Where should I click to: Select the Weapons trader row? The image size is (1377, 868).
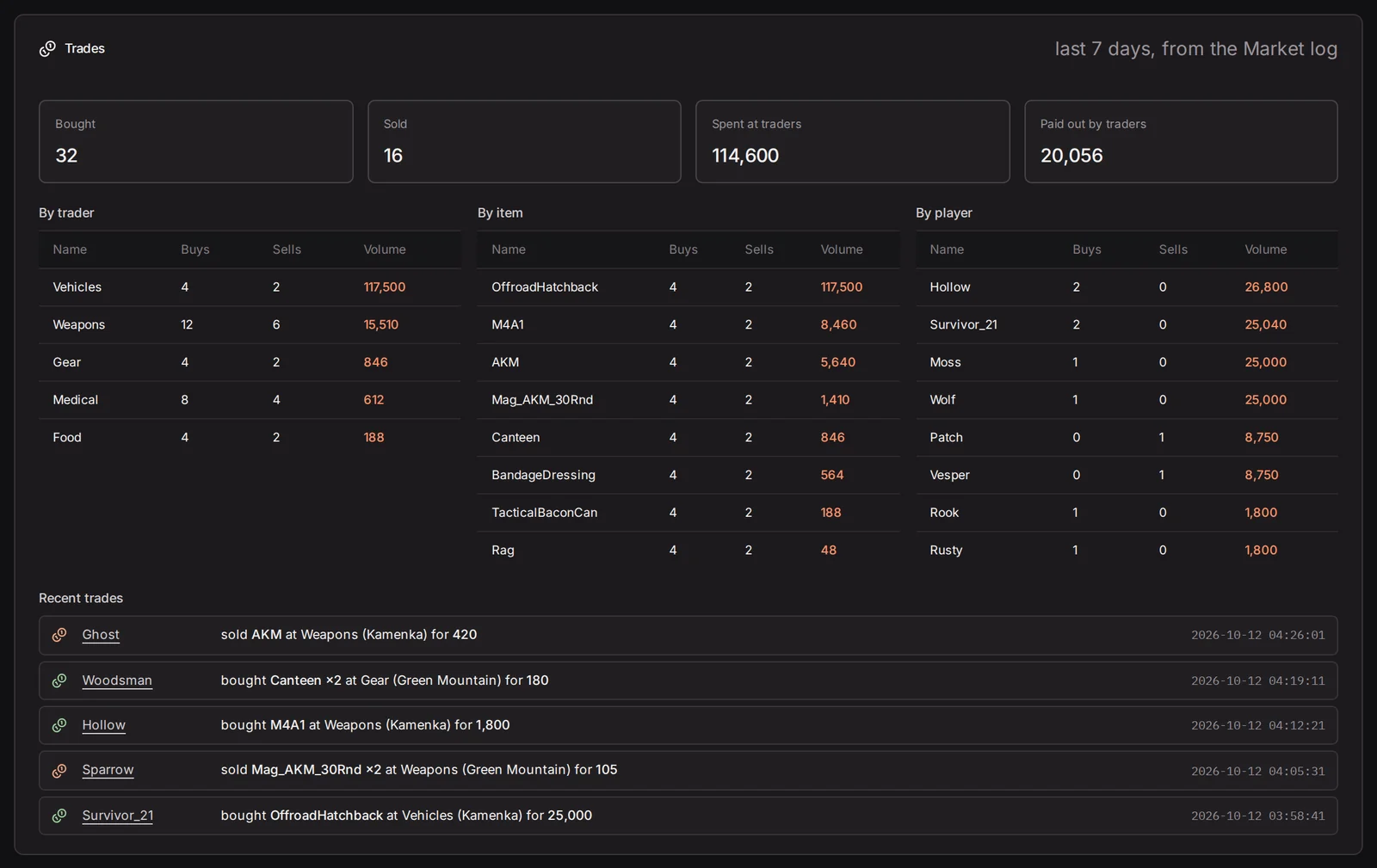(x=250, y=325)
